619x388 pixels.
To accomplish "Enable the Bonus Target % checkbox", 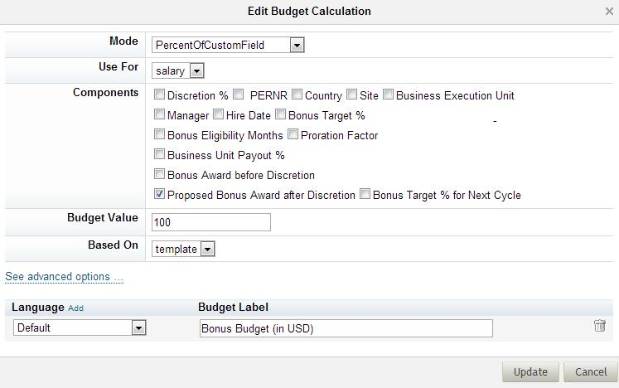I will coord(280,114).
